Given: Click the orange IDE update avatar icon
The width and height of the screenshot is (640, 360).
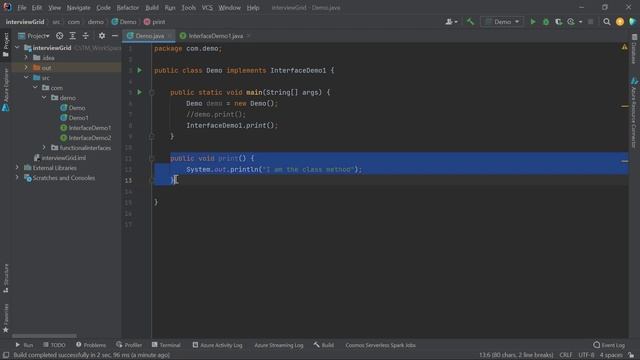Looking at the screenshot, I should click(620, 22).
